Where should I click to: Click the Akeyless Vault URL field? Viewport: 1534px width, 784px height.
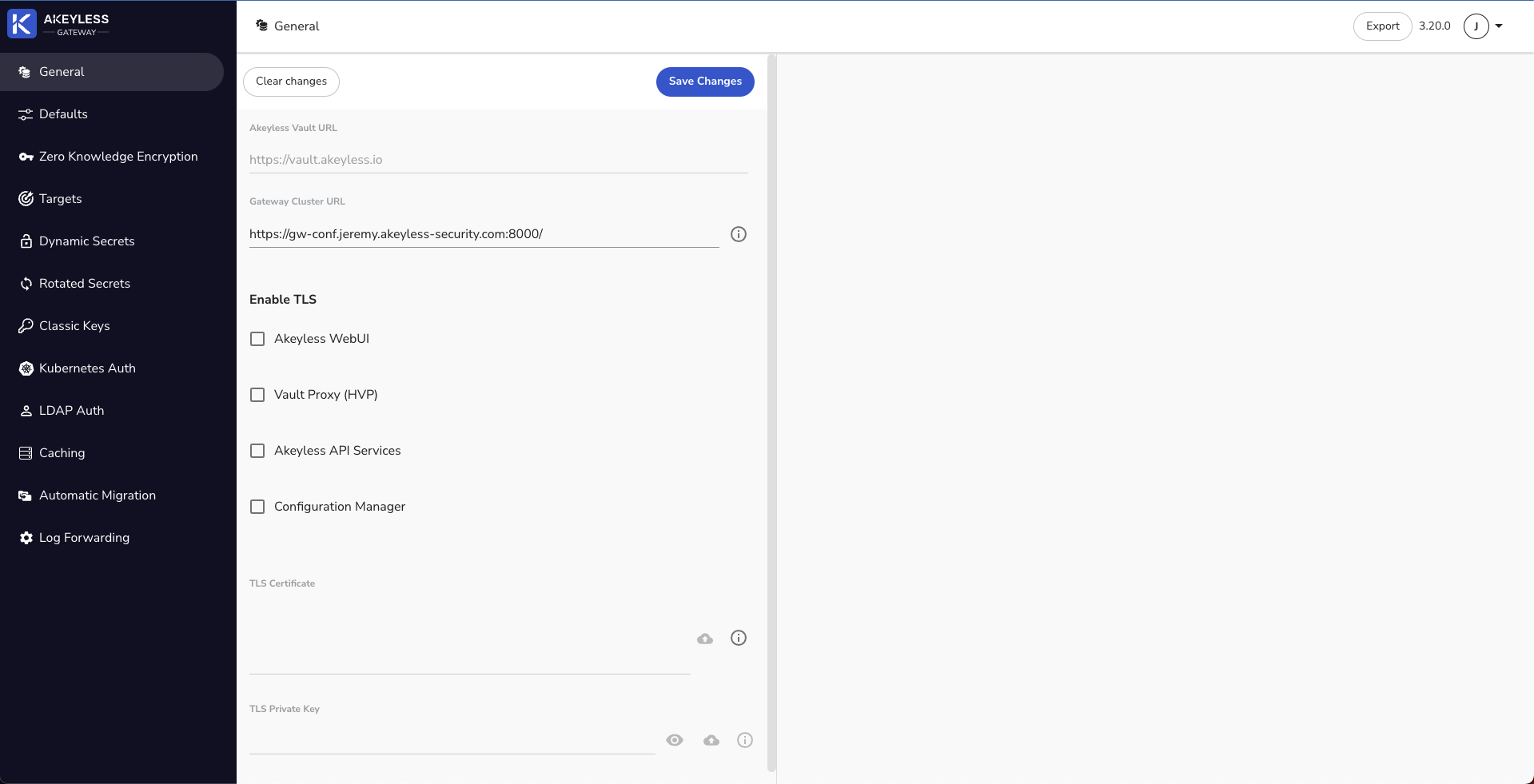click(x=499, y=160)
